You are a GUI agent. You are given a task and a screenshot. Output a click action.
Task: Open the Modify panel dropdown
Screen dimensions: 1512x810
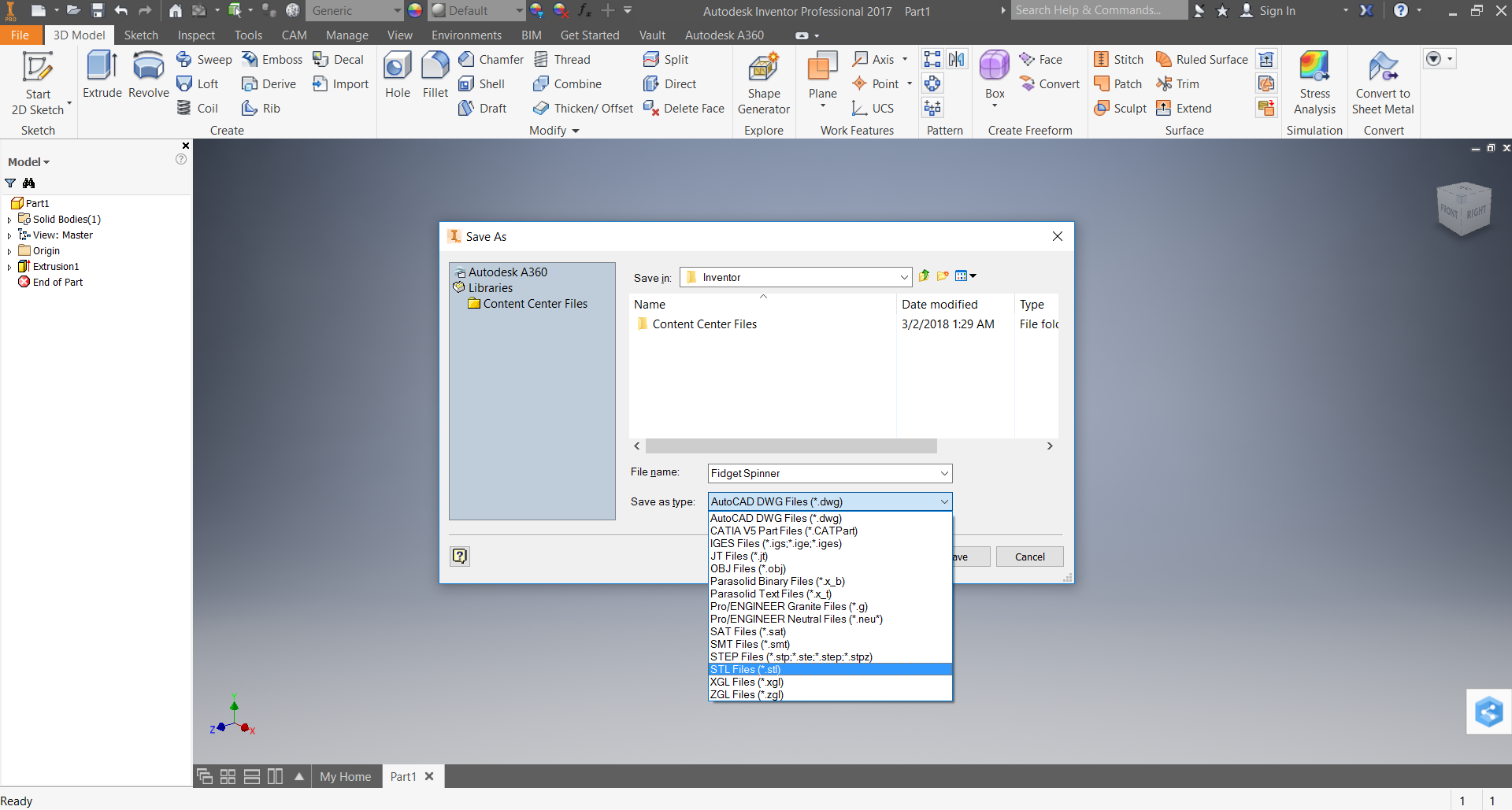tap(554, 131)
